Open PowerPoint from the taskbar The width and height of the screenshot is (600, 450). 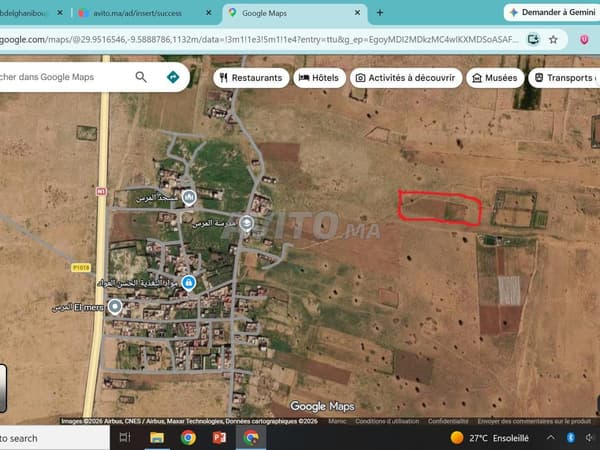point(220,437)
